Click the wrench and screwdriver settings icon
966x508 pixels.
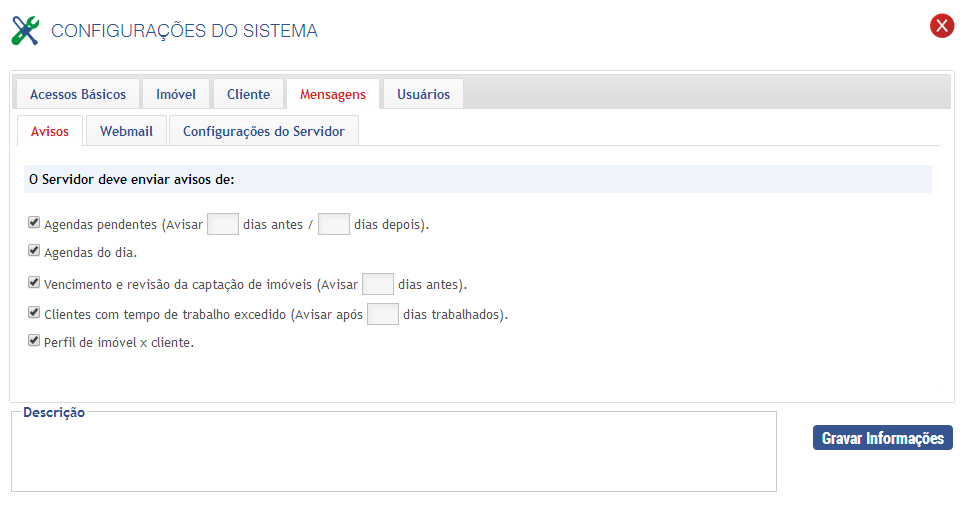point(27,30)
